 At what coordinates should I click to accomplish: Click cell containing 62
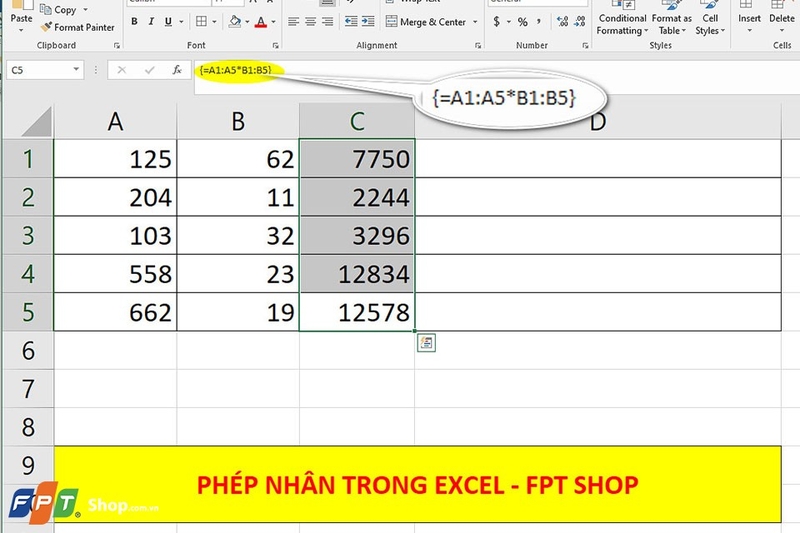click(x=238, y=159)
